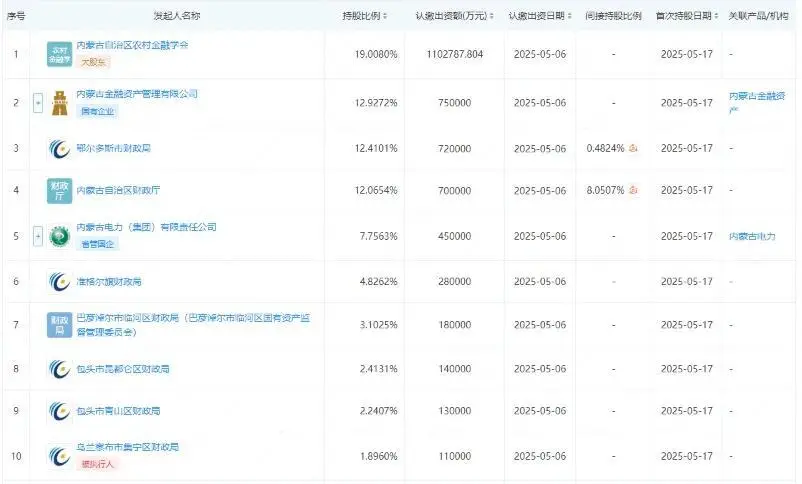Select the 2.4131% shareholding cell

(x=378, y=369)
